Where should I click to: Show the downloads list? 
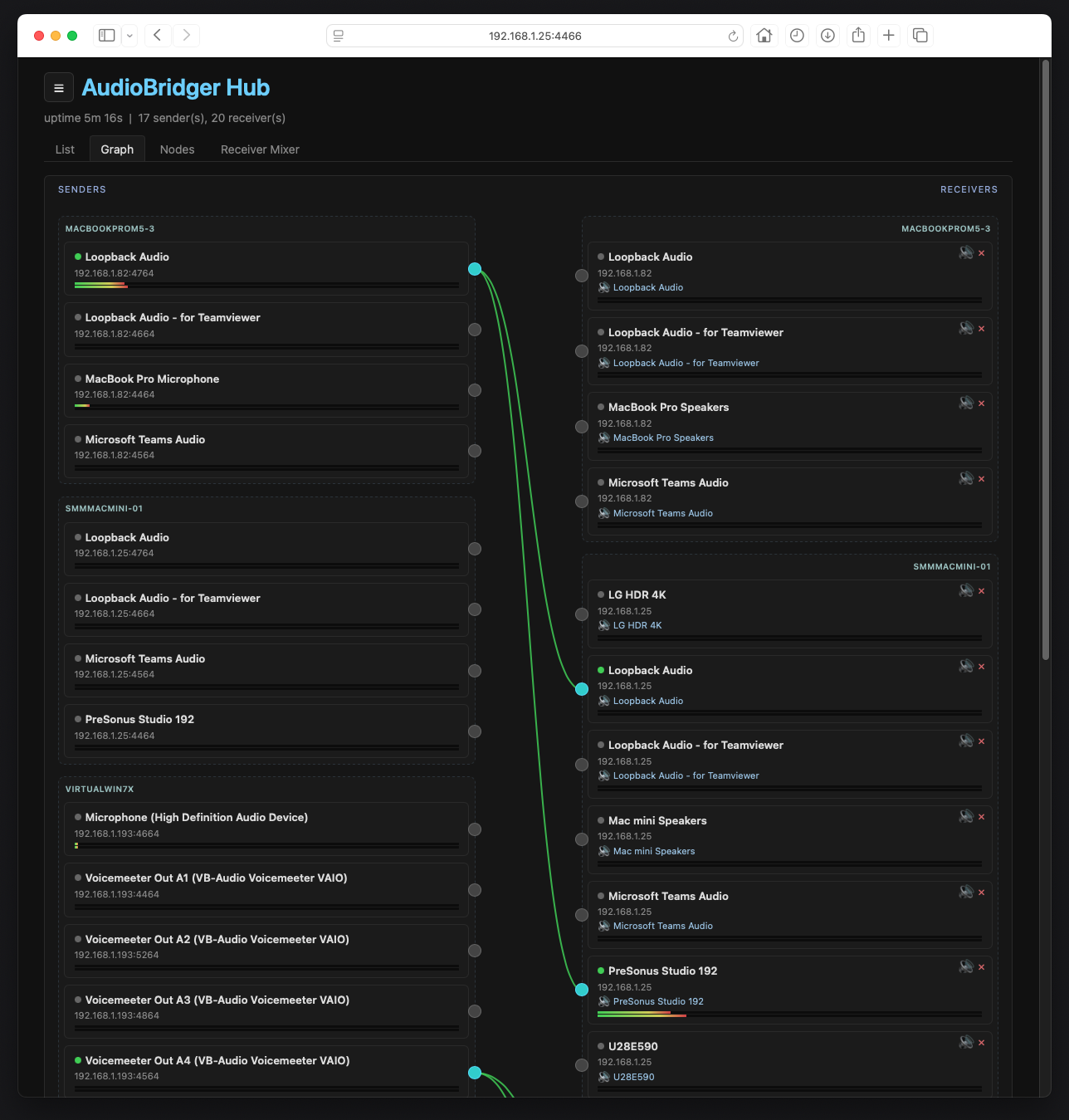(827, 35)
